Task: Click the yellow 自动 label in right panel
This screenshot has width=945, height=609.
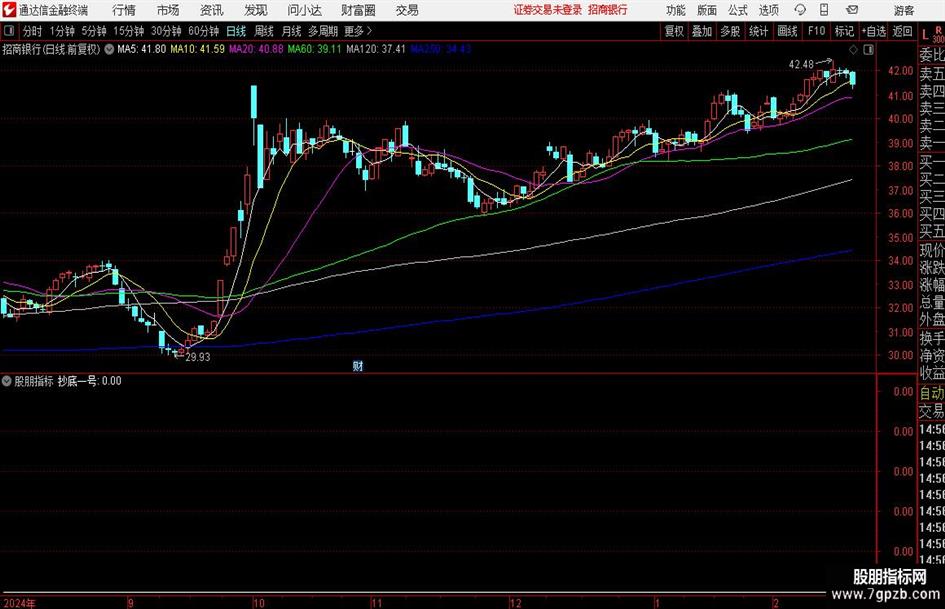Action: [x=932, y=393]
